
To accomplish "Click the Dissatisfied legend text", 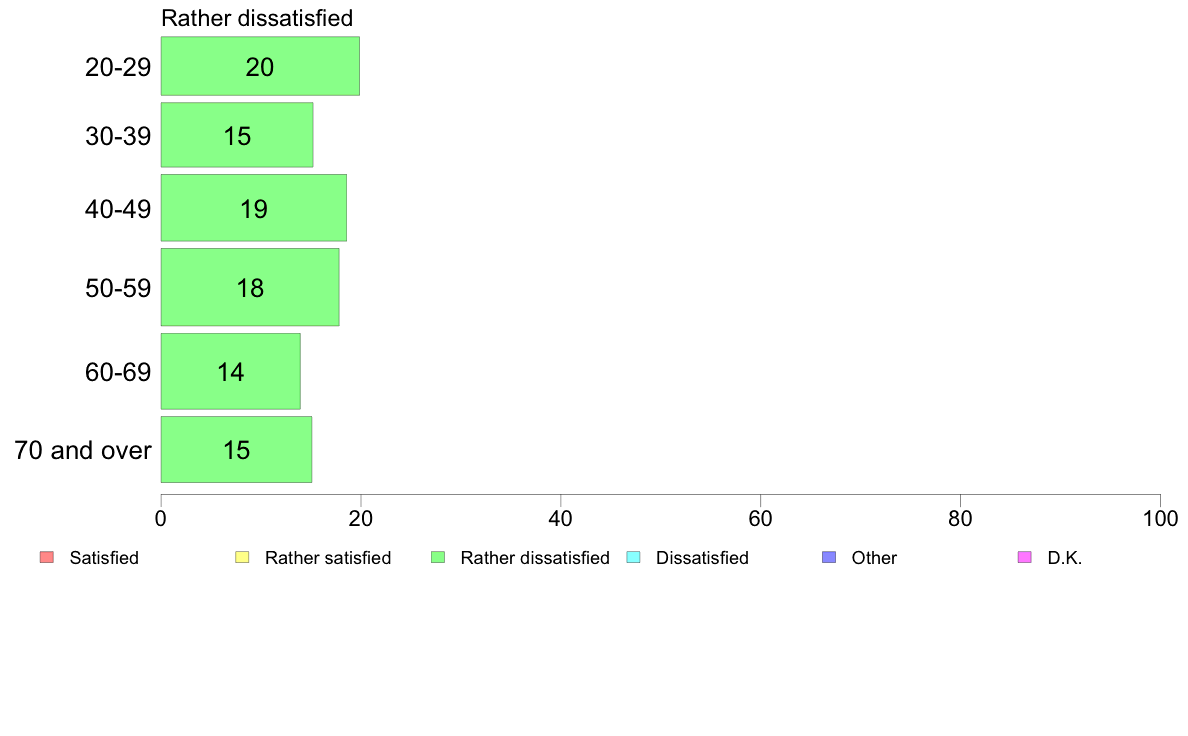I will [702, 558].
